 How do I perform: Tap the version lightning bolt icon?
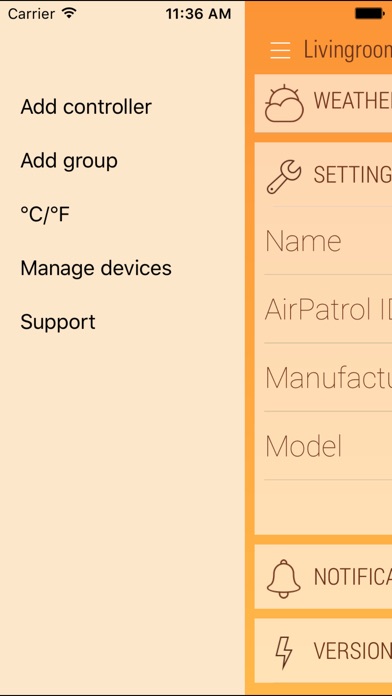pyautogui.click(x=284, y=652)
